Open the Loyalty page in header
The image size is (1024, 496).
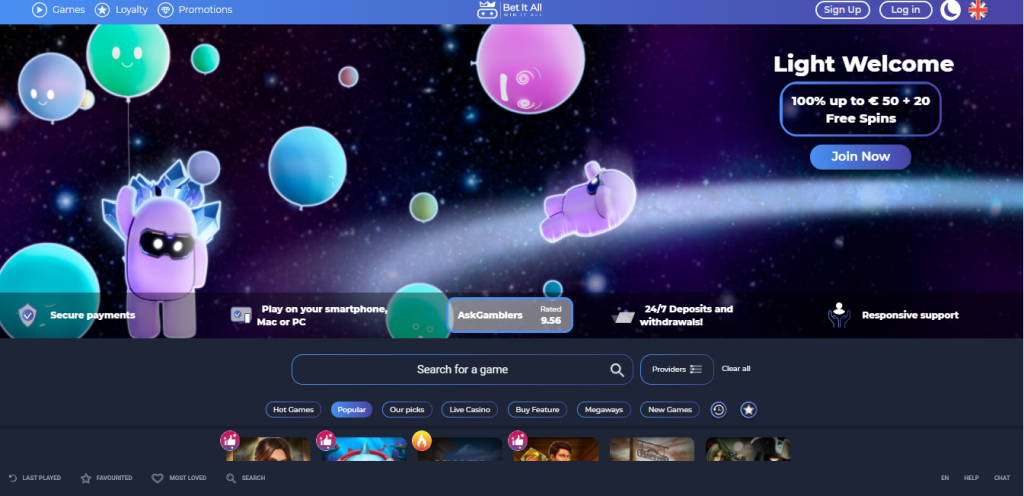(121, 10)
